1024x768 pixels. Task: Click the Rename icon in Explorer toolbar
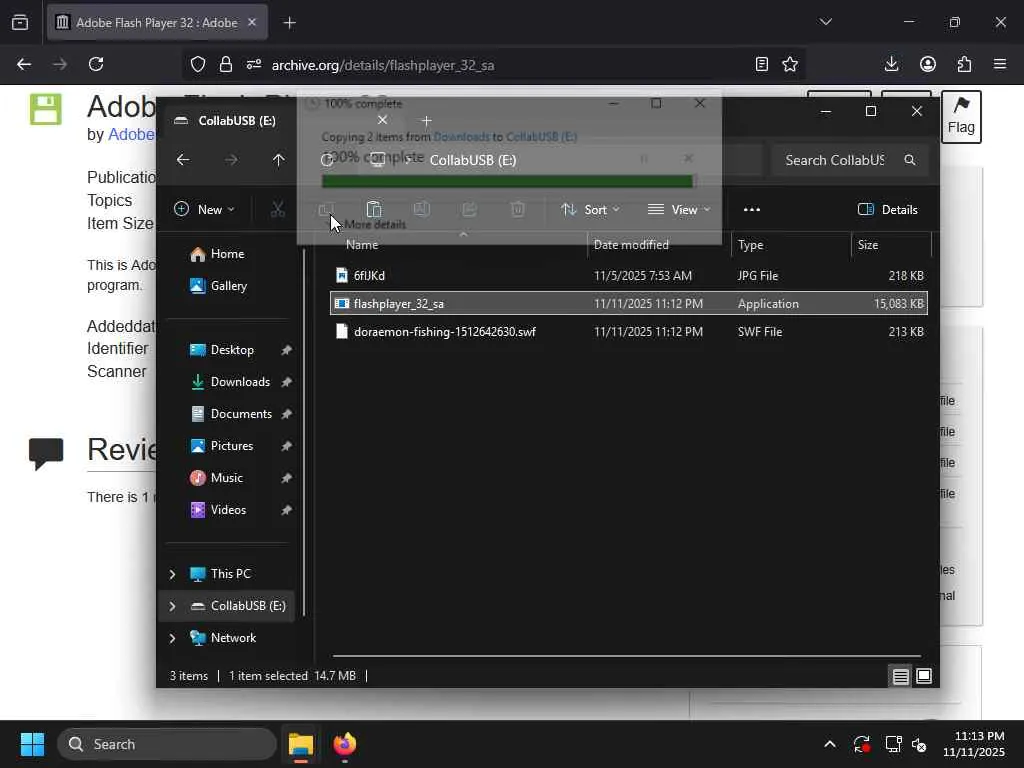pos(422,210)
